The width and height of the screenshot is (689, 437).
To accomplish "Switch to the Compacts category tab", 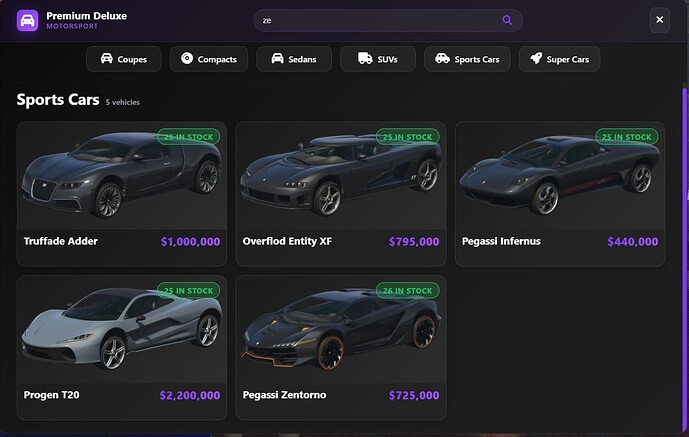I will [209, 59].
